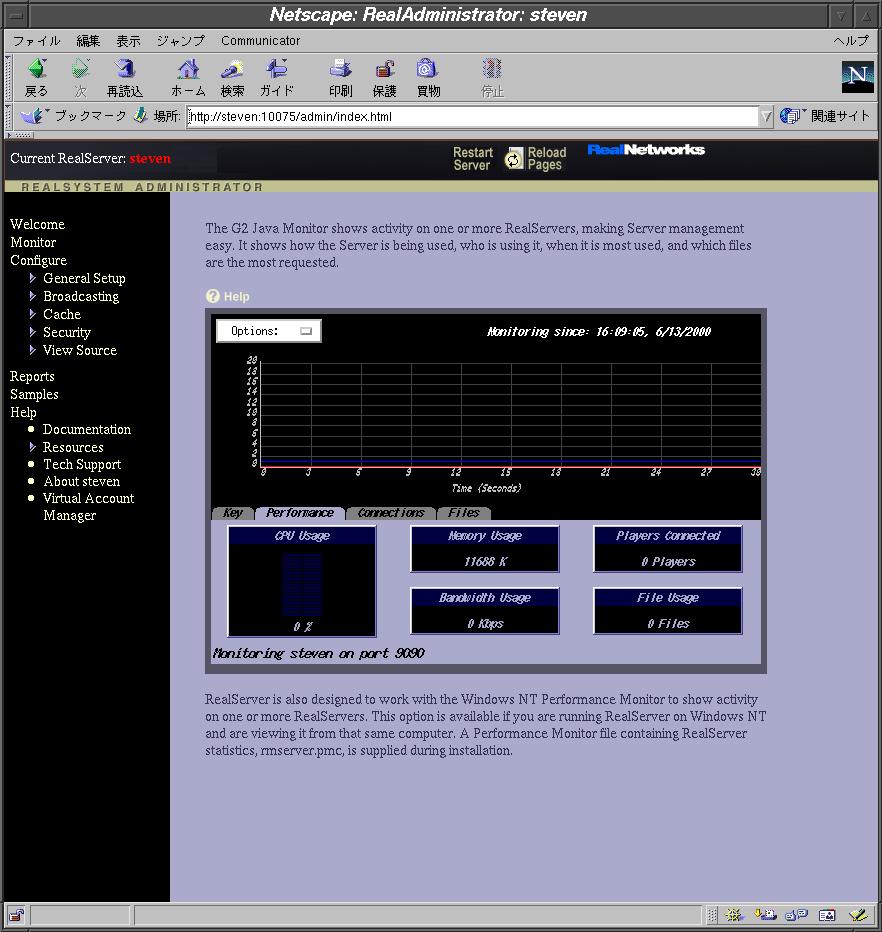Open the Monitor sidebar link
This screenshot has width=882, height=932.
click(x=33, y=242)
